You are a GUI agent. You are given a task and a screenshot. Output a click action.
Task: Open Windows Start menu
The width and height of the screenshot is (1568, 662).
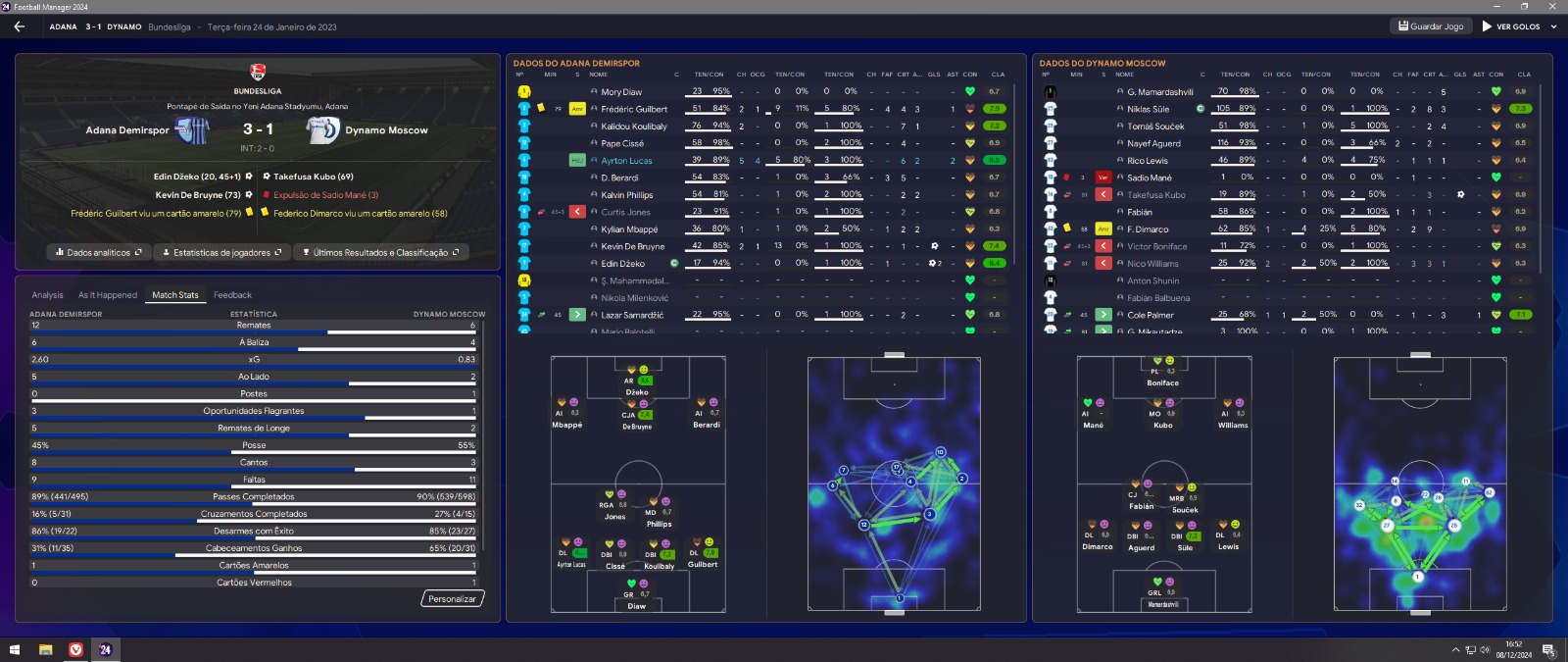(x=14, y=649)
